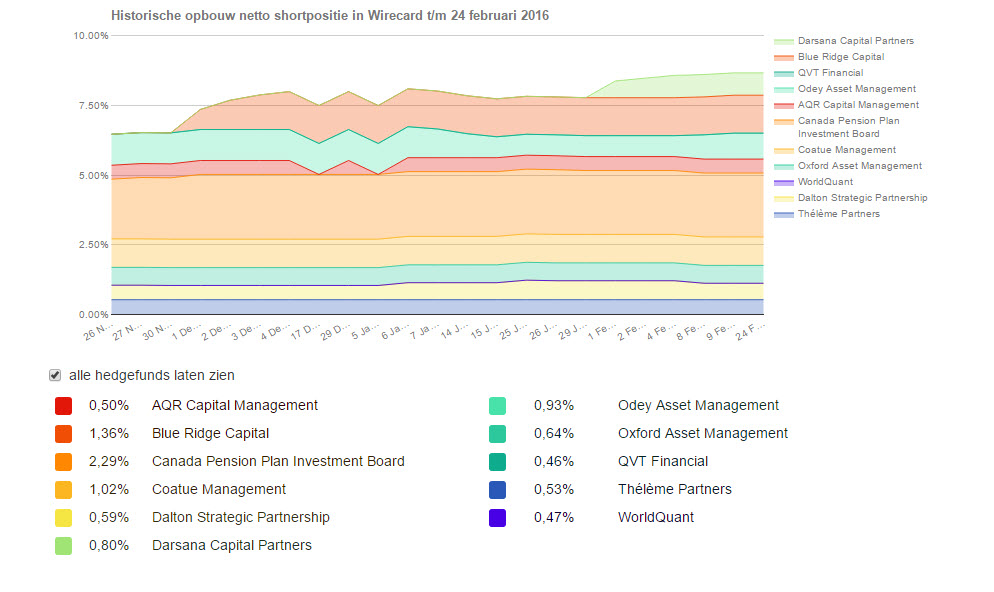The image size is (994, 592).
Task: Click the Canada Pension Plan Investment Board swatch
Action: [62, 461]
